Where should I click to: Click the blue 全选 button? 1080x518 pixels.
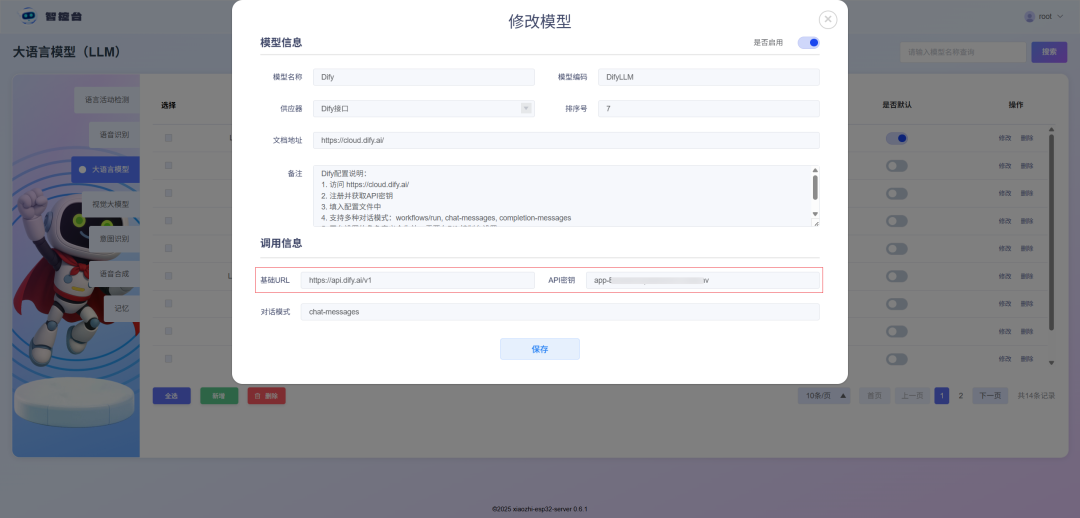[172, 396]
